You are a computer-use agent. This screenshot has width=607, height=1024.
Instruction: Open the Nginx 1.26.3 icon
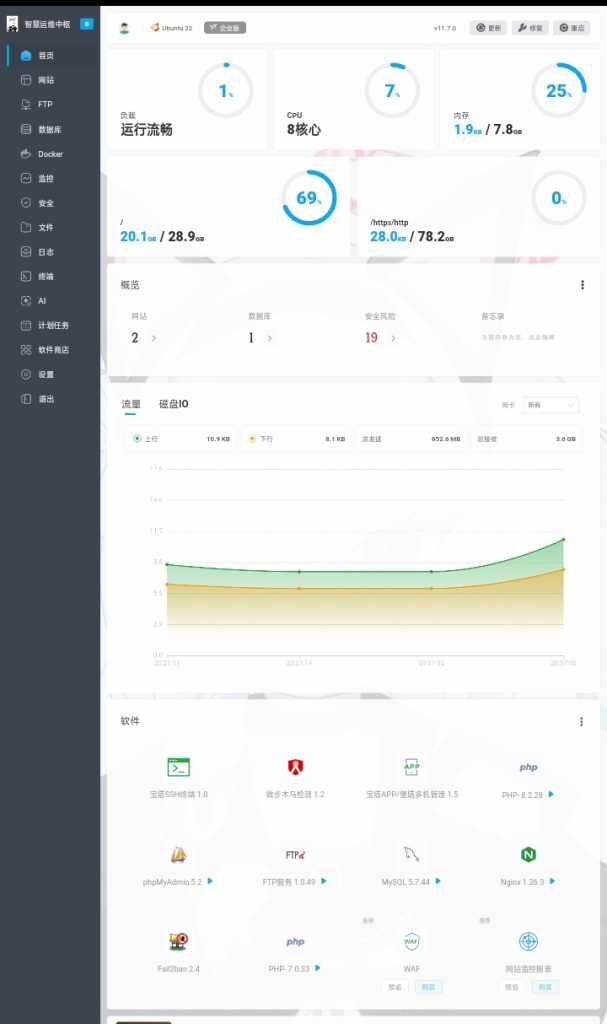(x=529, y=855)
